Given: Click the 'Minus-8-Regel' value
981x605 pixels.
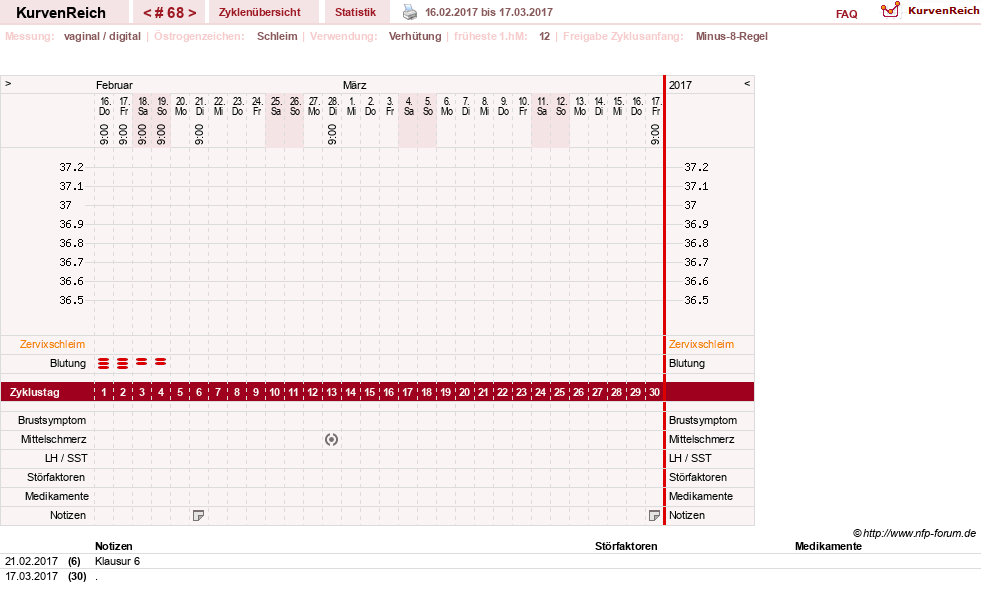Looking at the screenshot, I should coord(731,36).
